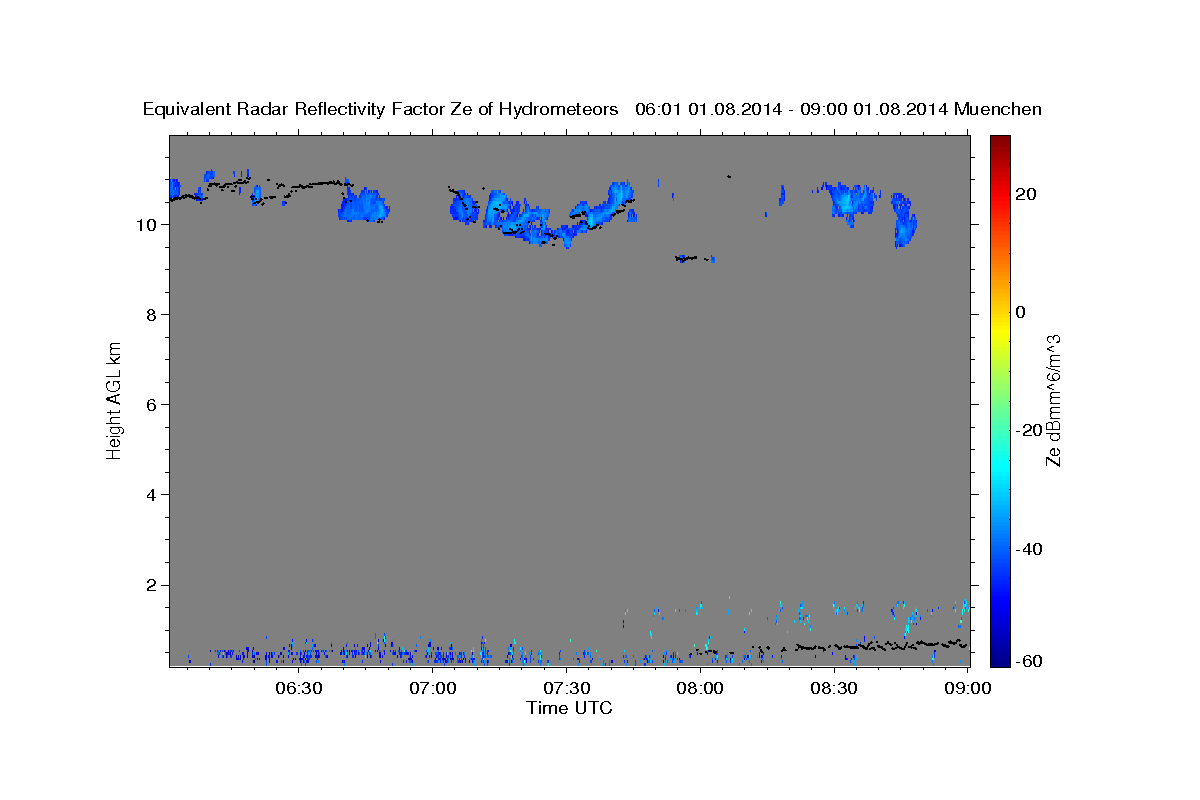Image resolution: width=1200 pixels, height=800 pixels.
Task: Click the "Time UTC" axis label
Action: [x=569, y=708]
